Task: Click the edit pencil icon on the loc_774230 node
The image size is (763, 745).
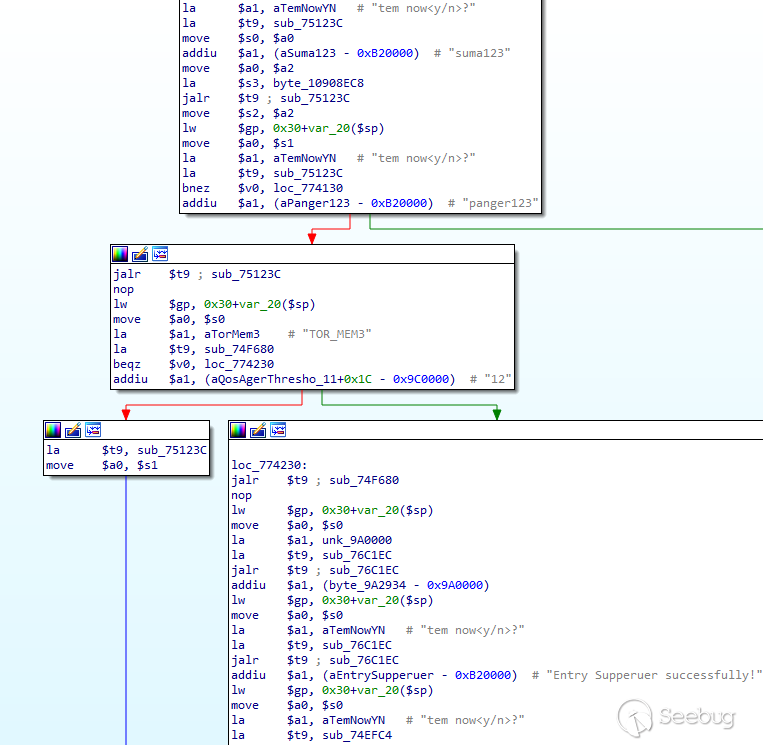Action: [x=258, y=430]
